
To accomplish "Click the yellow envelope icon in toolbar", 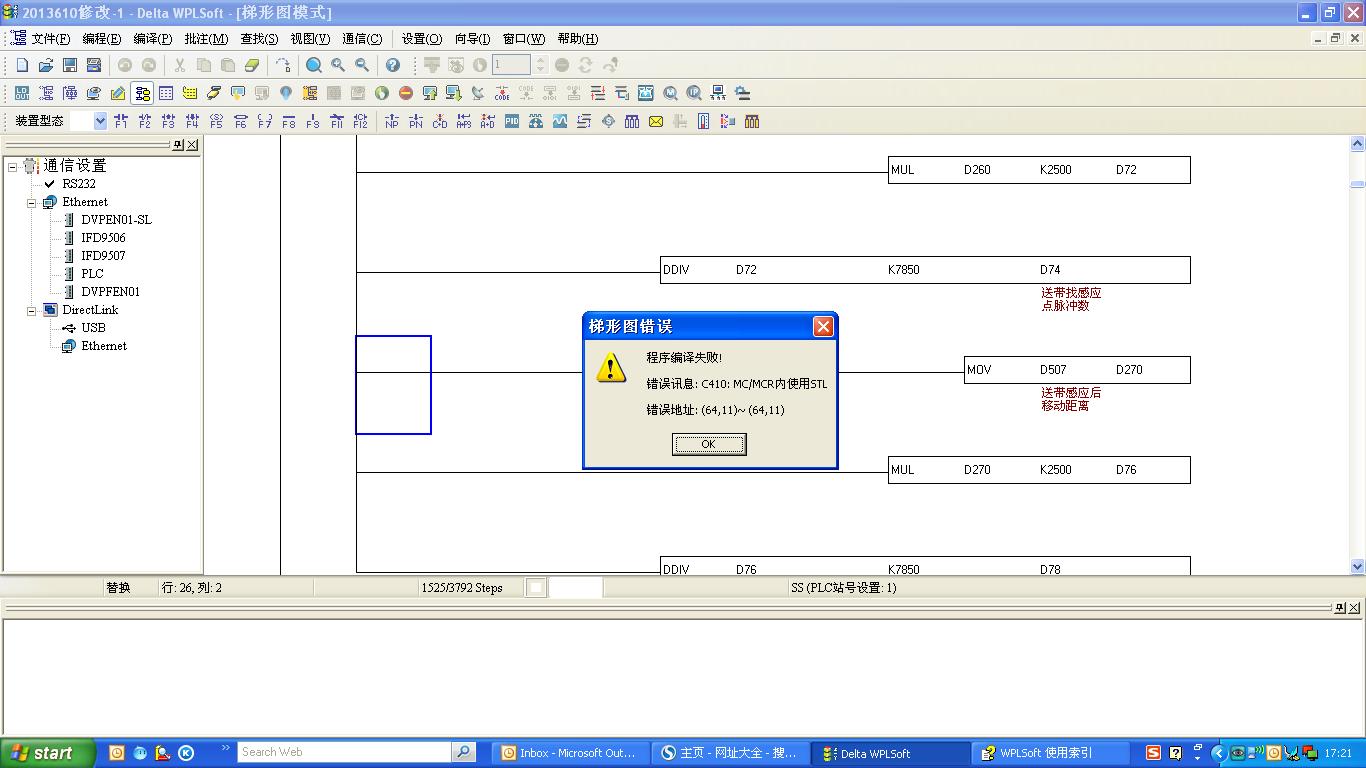I will 656,121.
